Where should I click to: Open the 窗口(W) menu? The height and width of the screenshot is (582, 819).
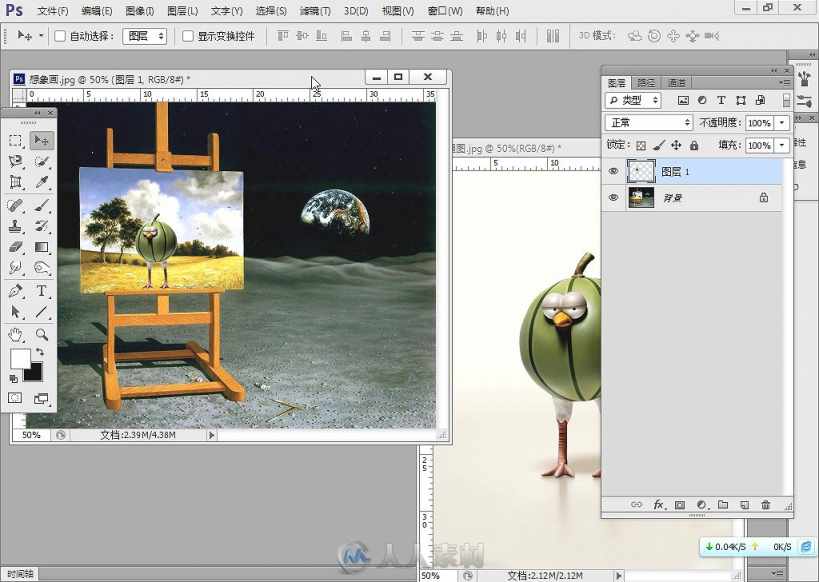(x=445, y=10)
